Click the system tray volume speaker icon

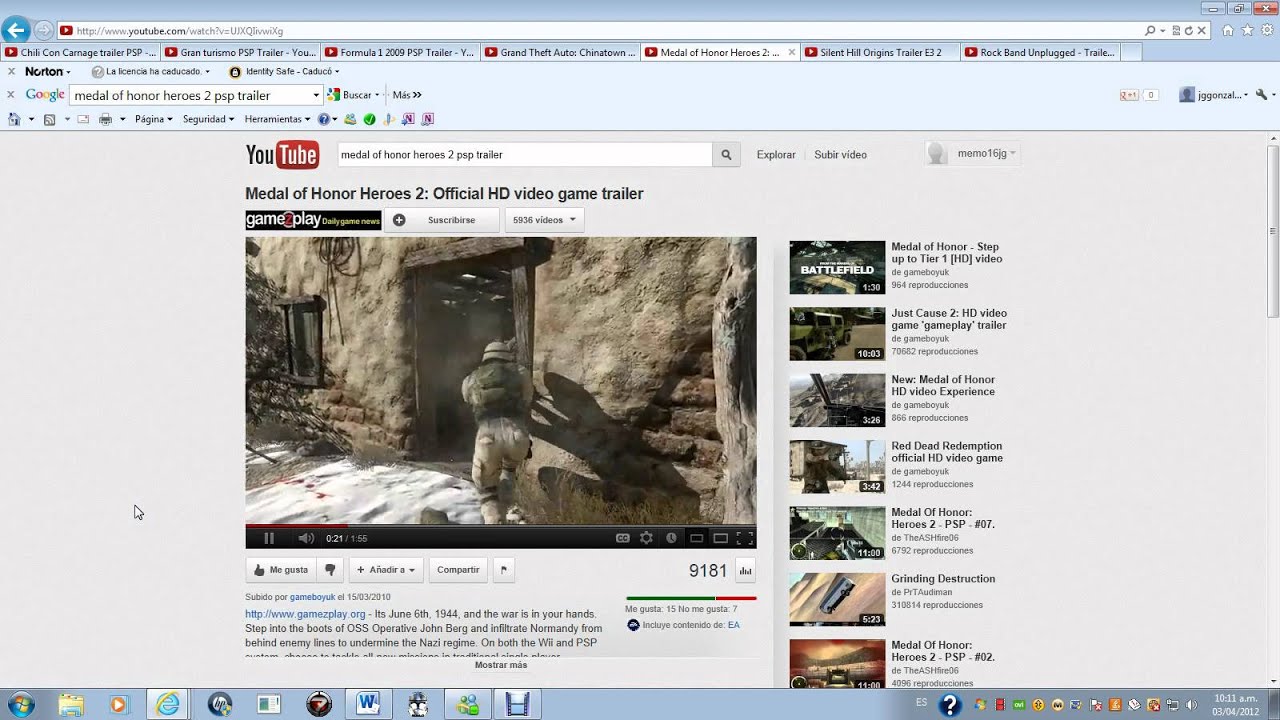coord(1190,704)
